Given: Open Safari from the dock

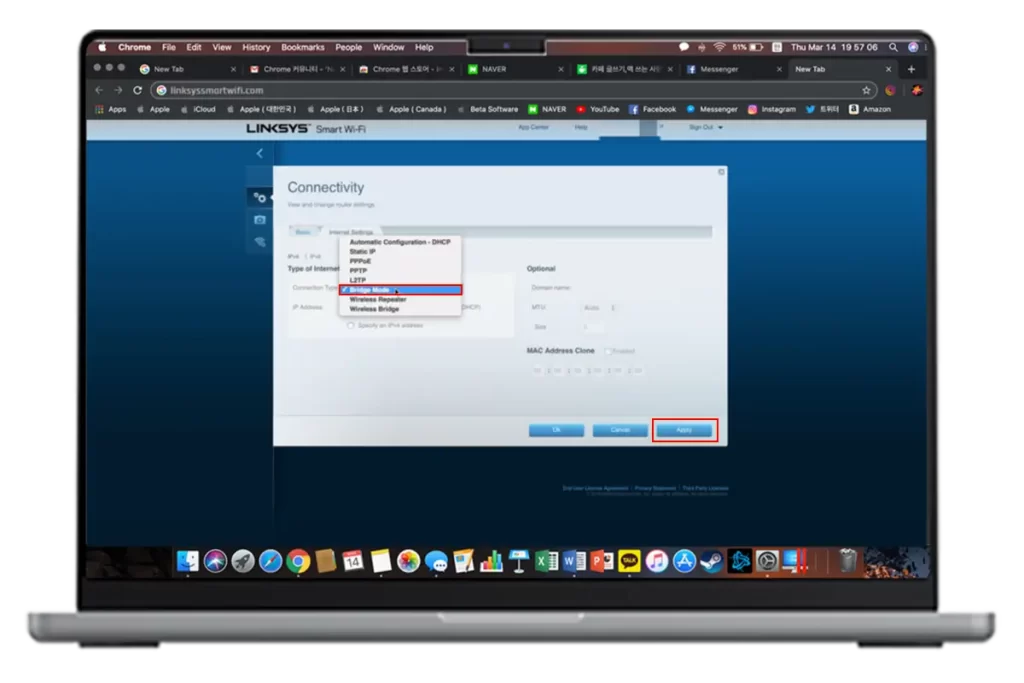Looking at the screenshot, I should [270, 562].
